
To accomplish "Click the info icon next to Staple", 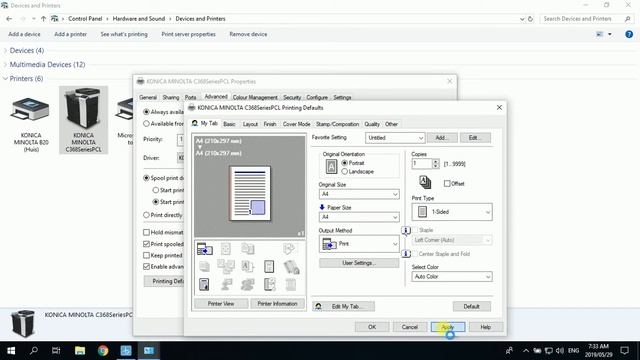I will [406, 231].
